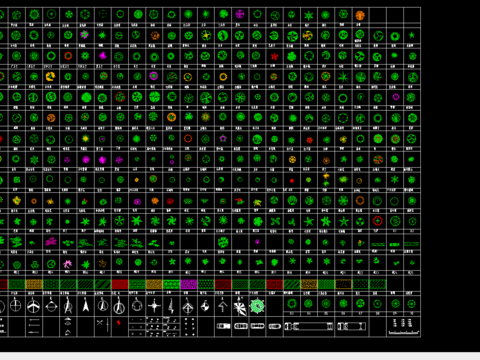
Task: Pick the bright green honeycomb hatch swatch
Action: [x=171, y=284]
